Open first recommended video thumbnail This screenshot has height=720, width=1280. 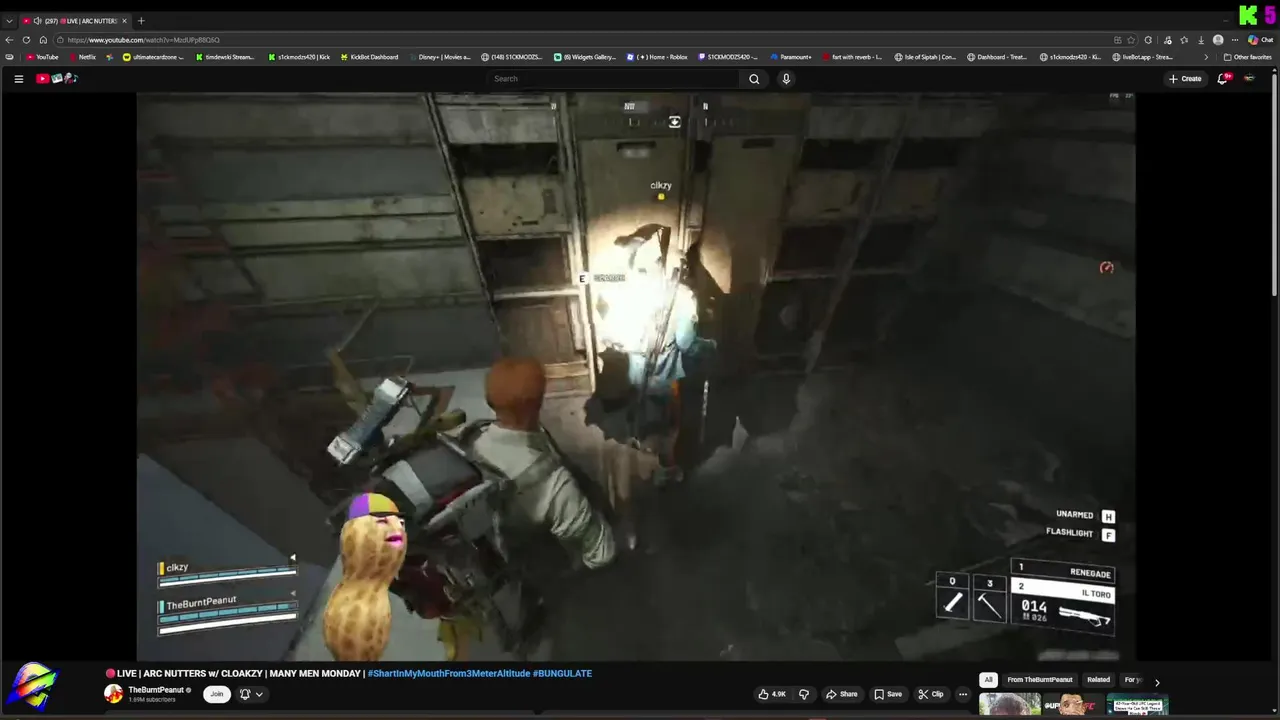1009,704
